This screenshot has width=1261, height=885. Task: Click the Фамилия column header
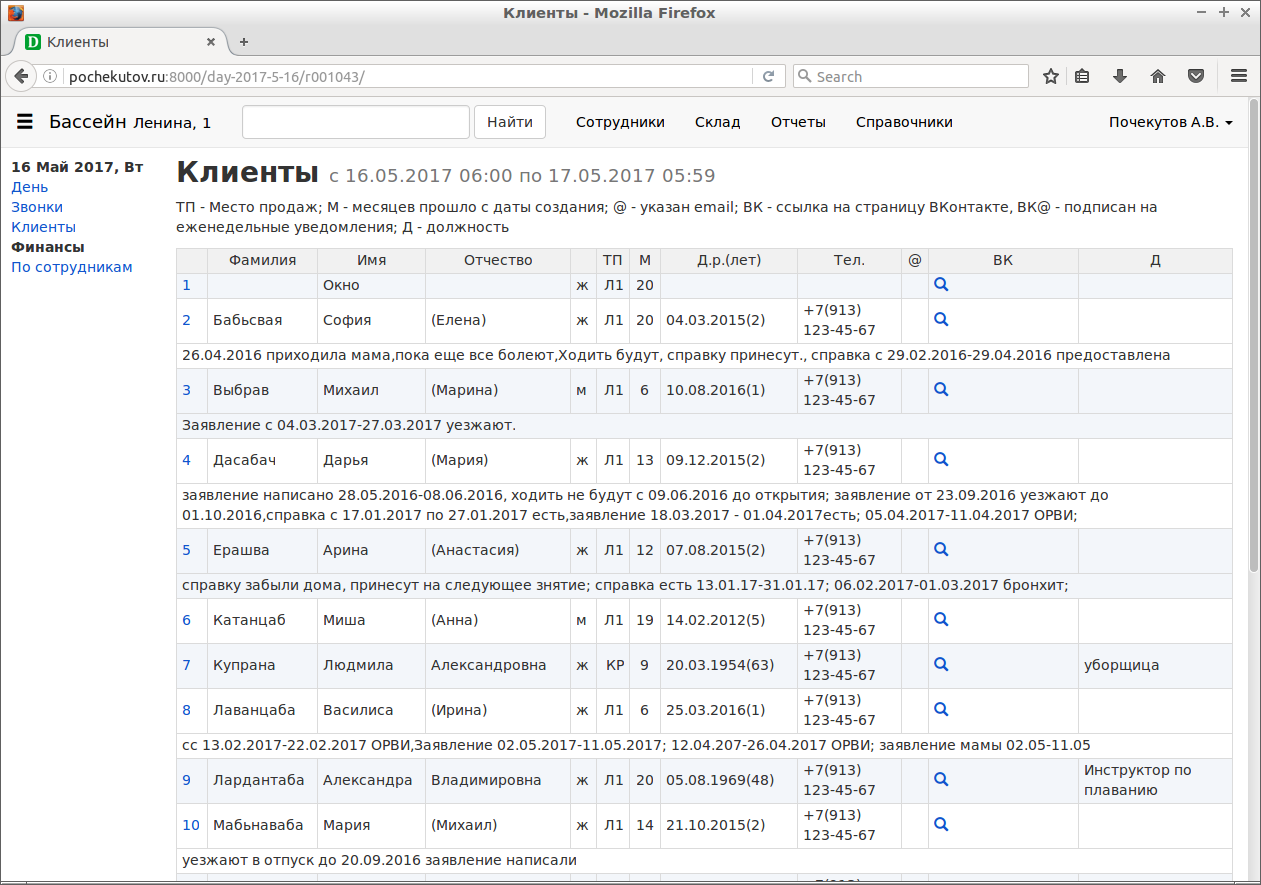click(262, 260)
